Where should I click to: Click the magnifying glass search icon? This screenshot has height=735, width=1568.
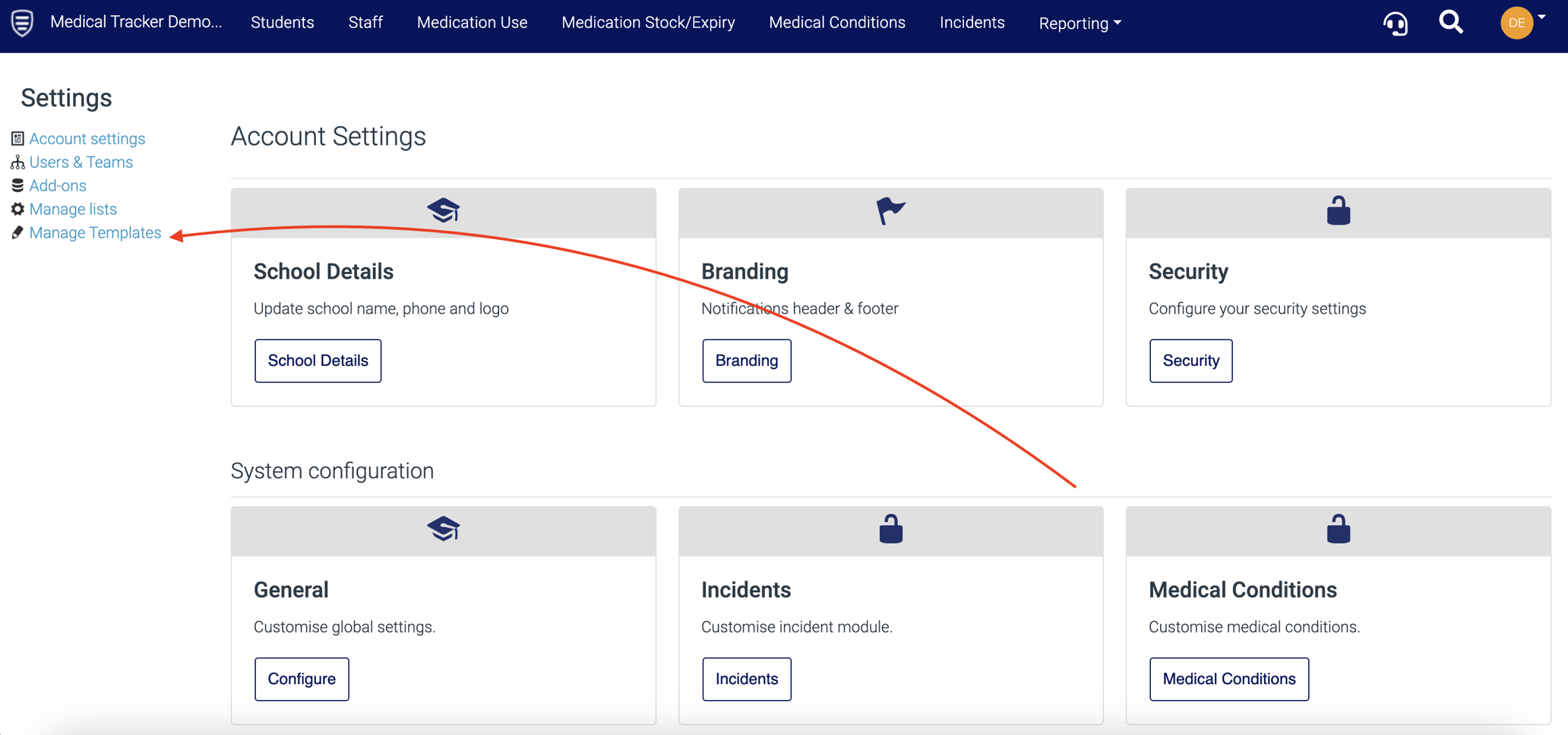point(1450,22)
